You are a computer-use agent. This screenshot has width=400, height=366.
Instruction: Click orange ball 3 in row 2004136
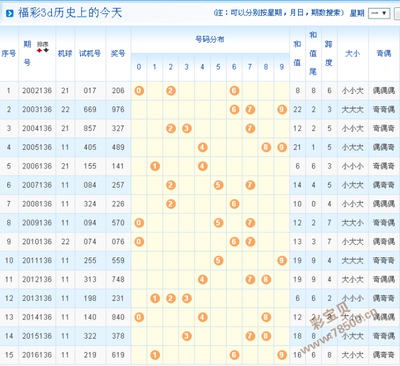[187, 128]
